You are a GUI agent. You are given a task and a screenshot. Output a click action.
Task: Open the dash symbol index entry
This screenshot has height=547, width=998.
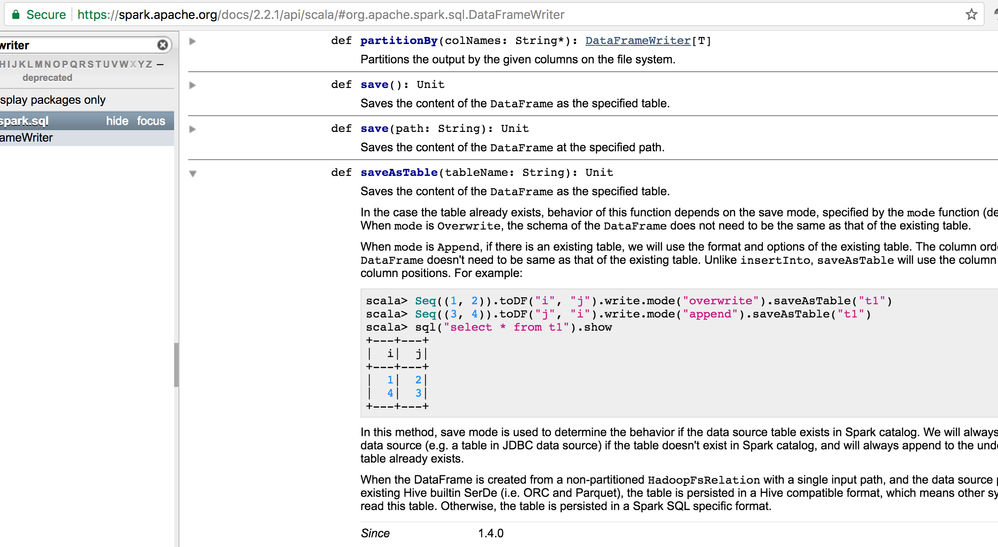click(x=160, y=64)
